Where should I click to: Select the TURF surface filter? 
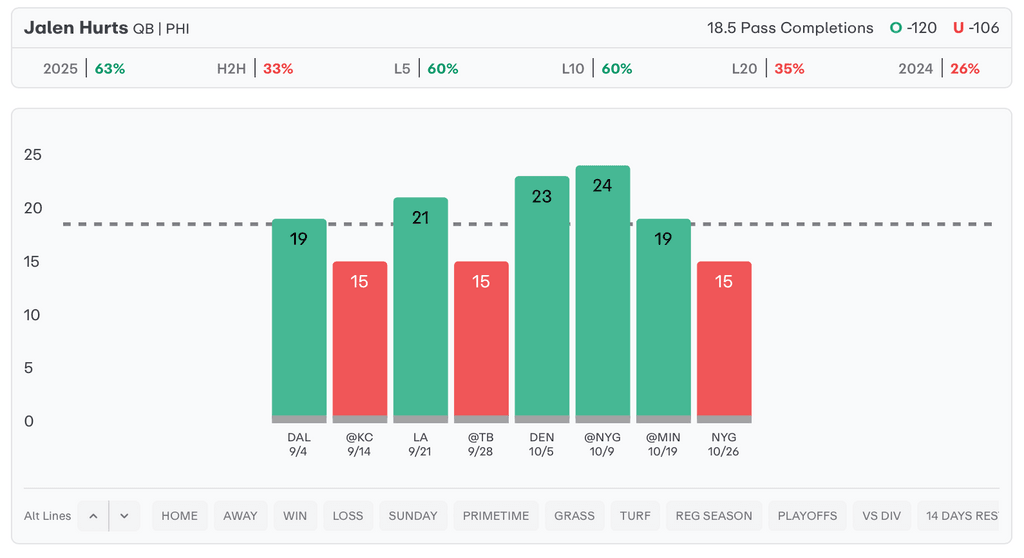click(x=635, y=516)
